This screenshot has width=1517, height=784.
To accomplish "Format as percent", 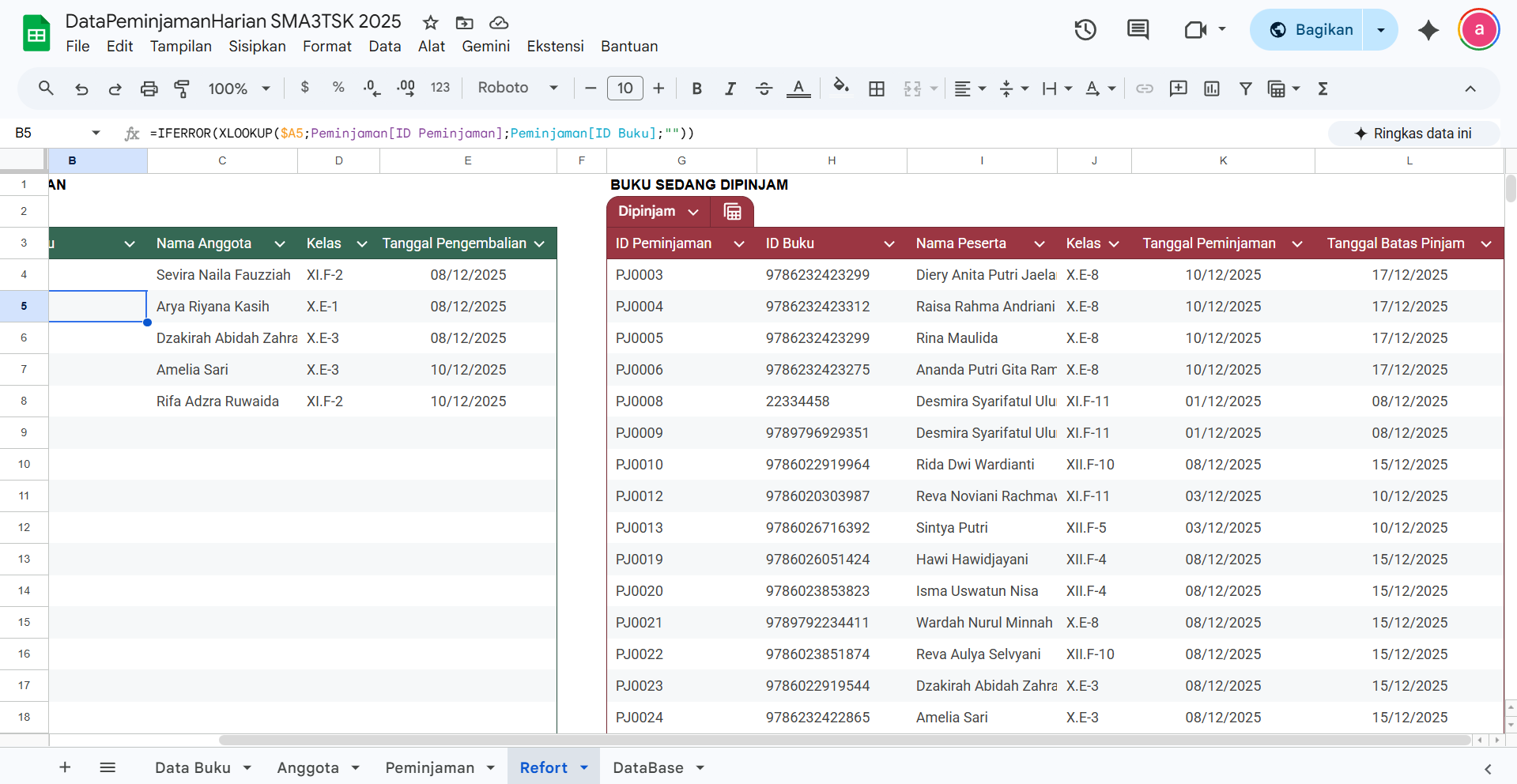I will [x=338, y=88].
